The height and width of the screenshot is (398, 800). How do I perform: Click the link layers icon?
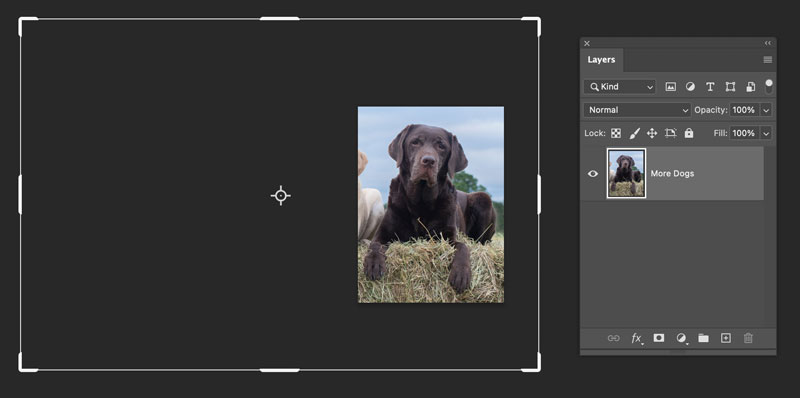pos(613,338)
